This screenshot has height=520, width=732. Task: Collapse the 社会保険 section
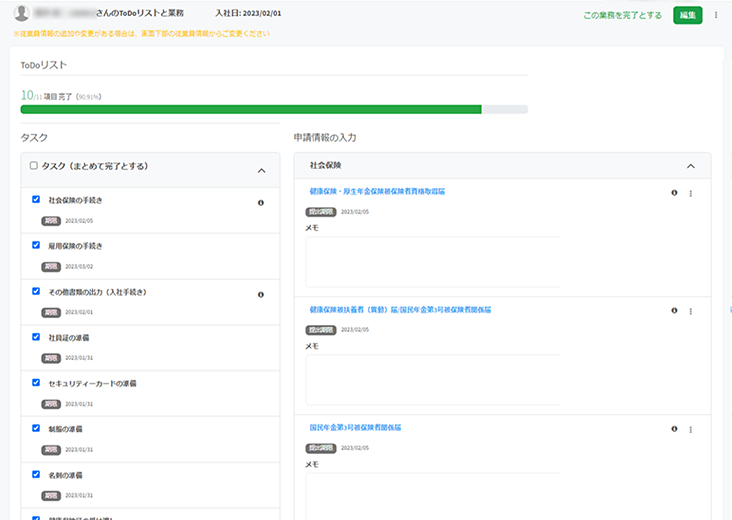690,166
